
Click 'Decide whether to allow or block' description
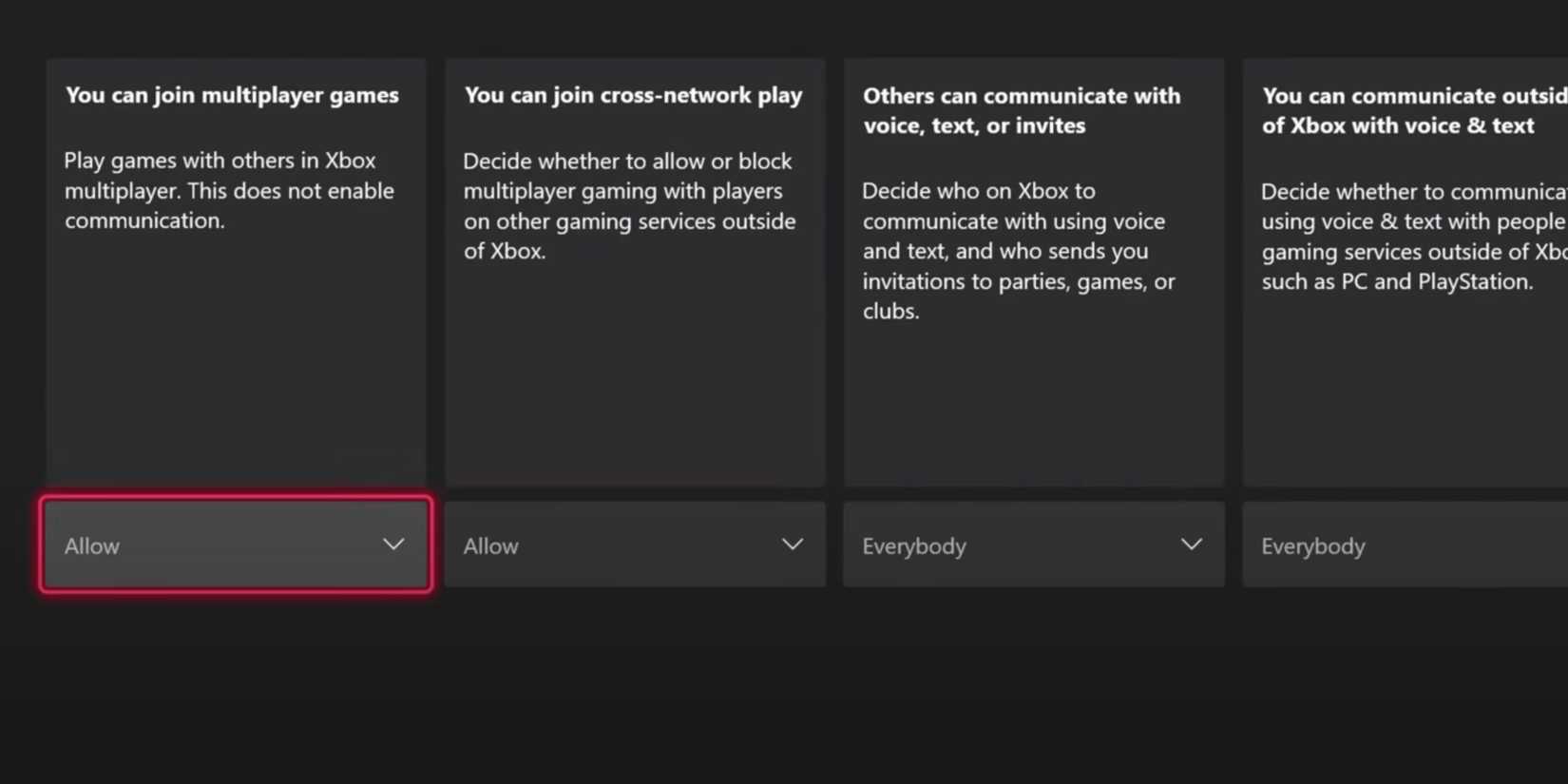(x=629, y=205)
